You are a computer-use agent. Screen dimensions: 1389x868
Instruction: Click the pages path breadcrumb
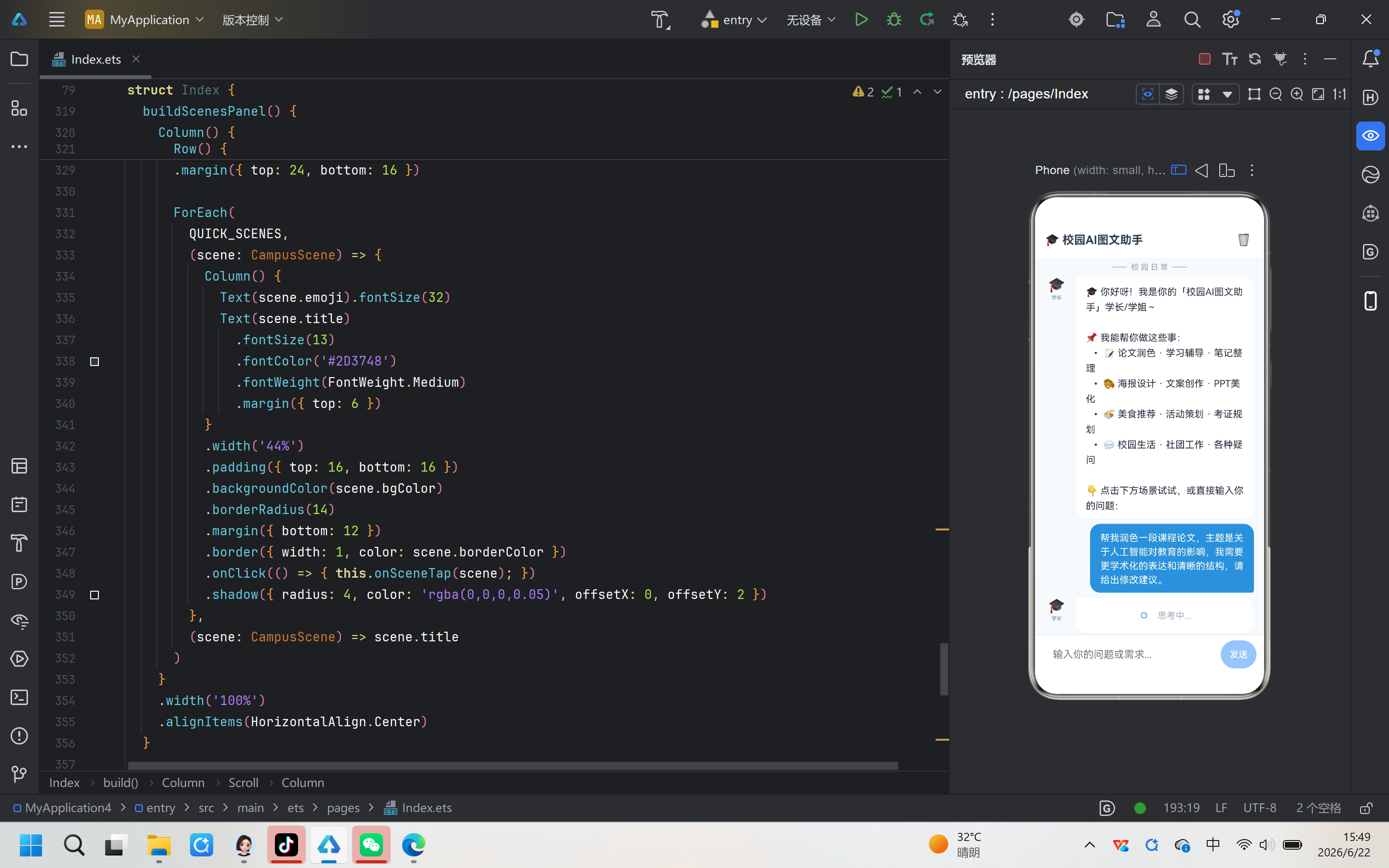[343, 808]
